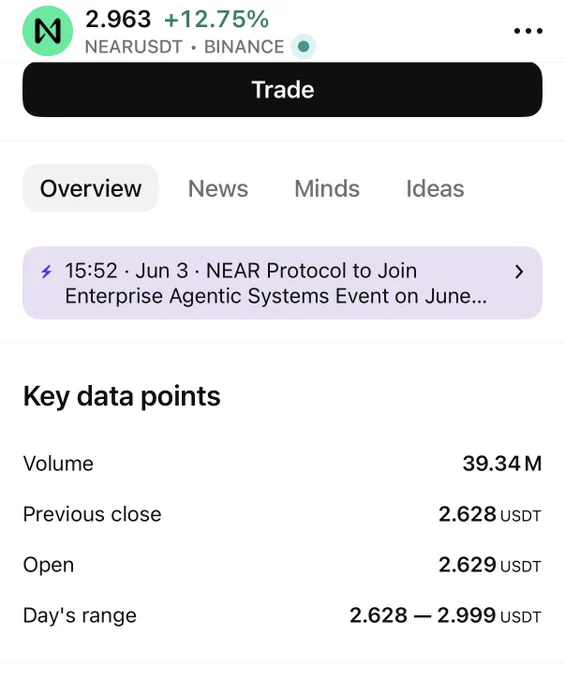Image resolution: width=565 pixels, height=680 pixels.
Task: Open the three-dot more options menu
Action: pos(528,31)
